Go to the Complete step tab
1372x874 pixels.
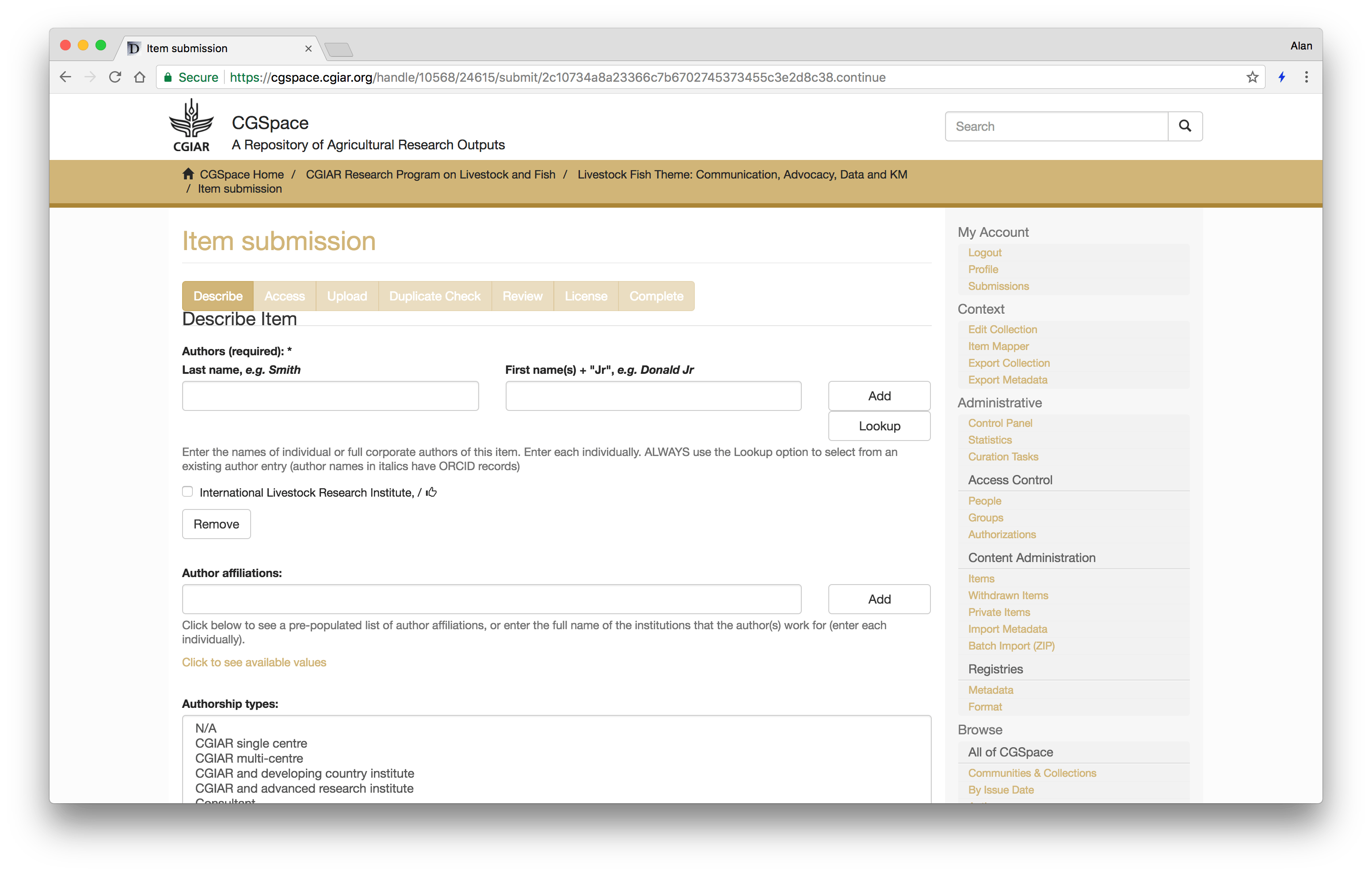656,296
